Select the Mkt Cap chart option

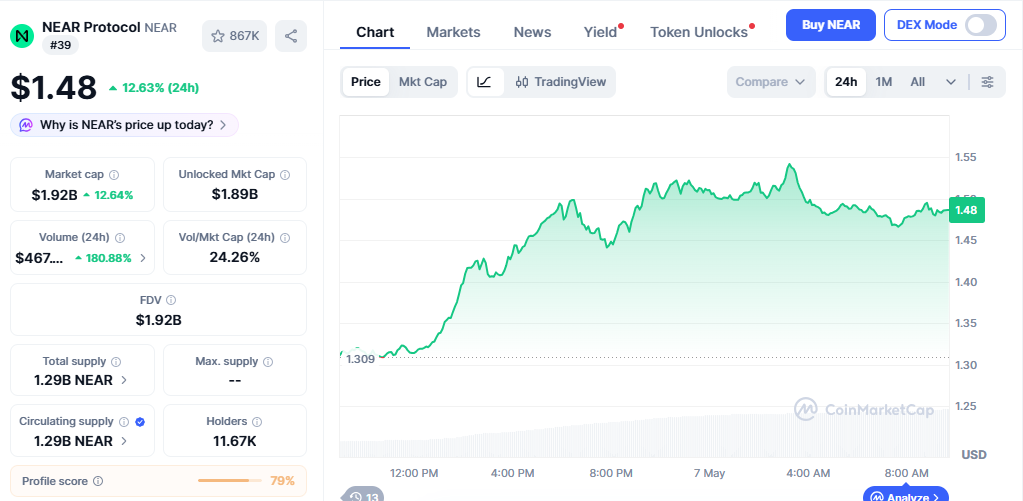pyautogui.click(x=423, y=82)
